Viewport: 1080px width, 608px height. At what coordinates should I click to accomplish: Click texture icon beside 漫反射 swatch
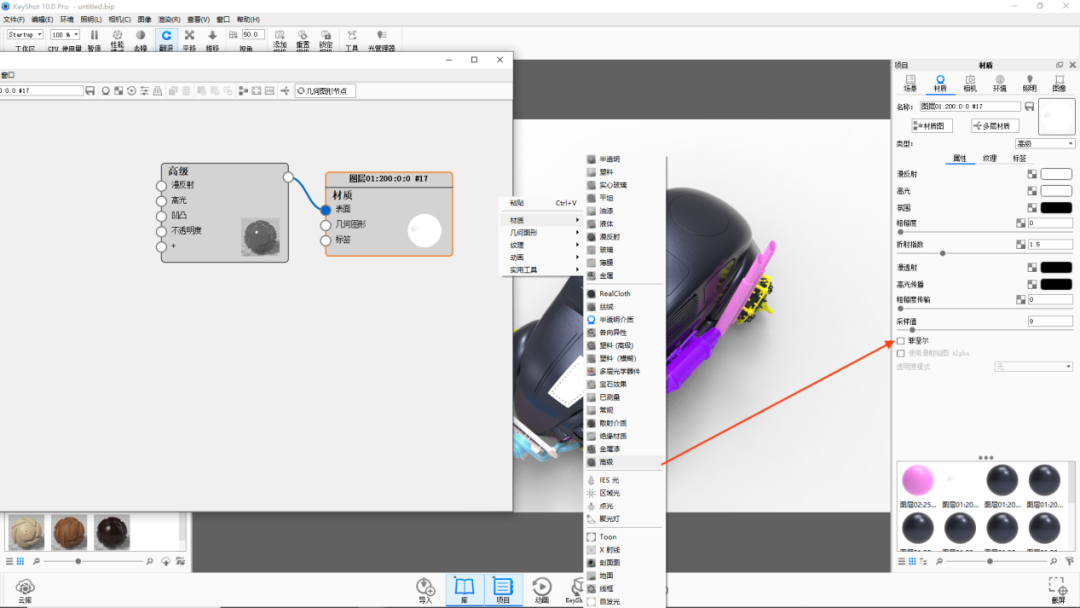1032,174
